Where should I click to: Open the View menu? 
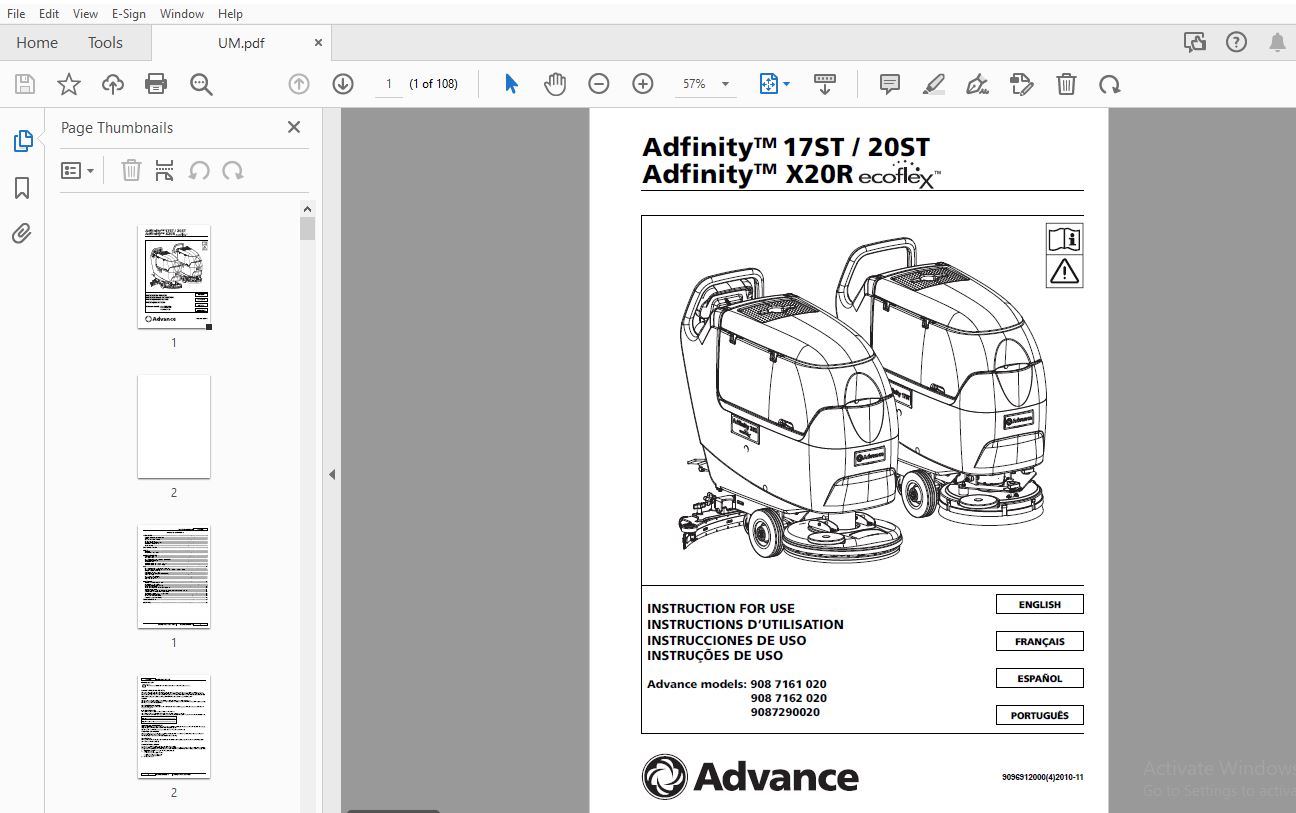[x=86, y=14]
